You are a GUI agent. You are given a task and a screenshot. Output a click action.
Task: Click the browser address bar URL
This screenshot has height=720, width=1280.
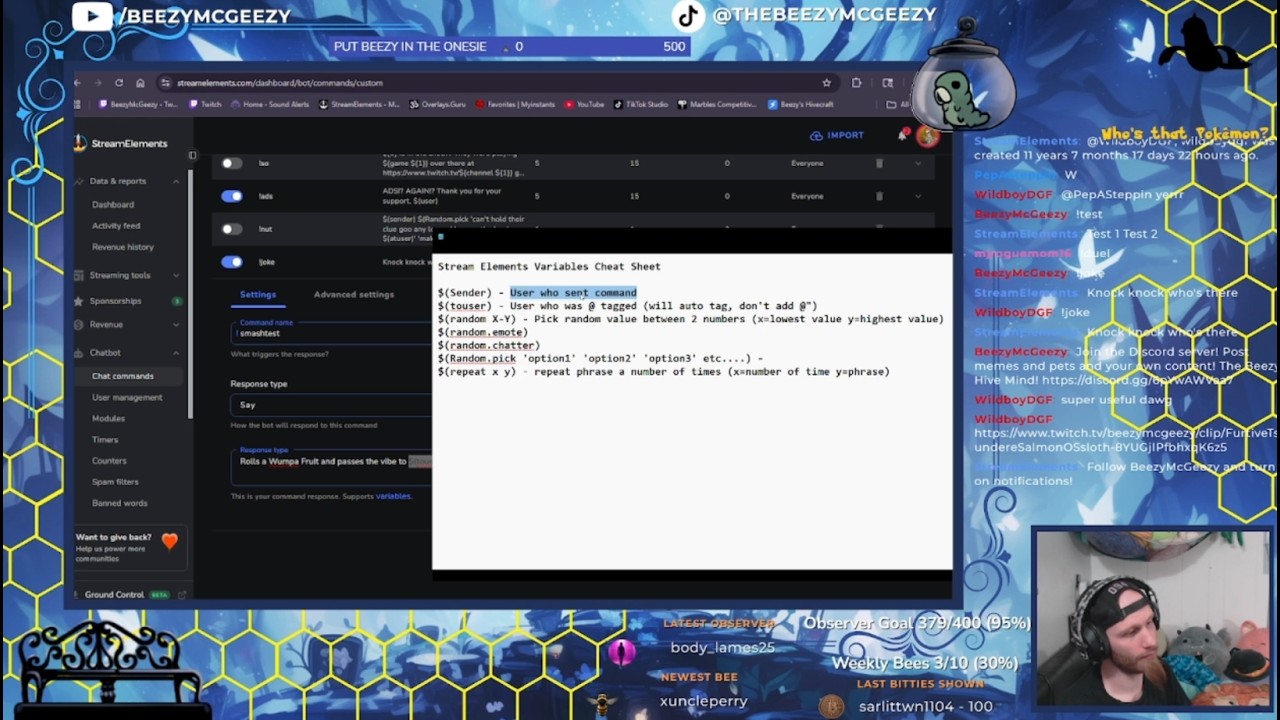pos(280,83)
